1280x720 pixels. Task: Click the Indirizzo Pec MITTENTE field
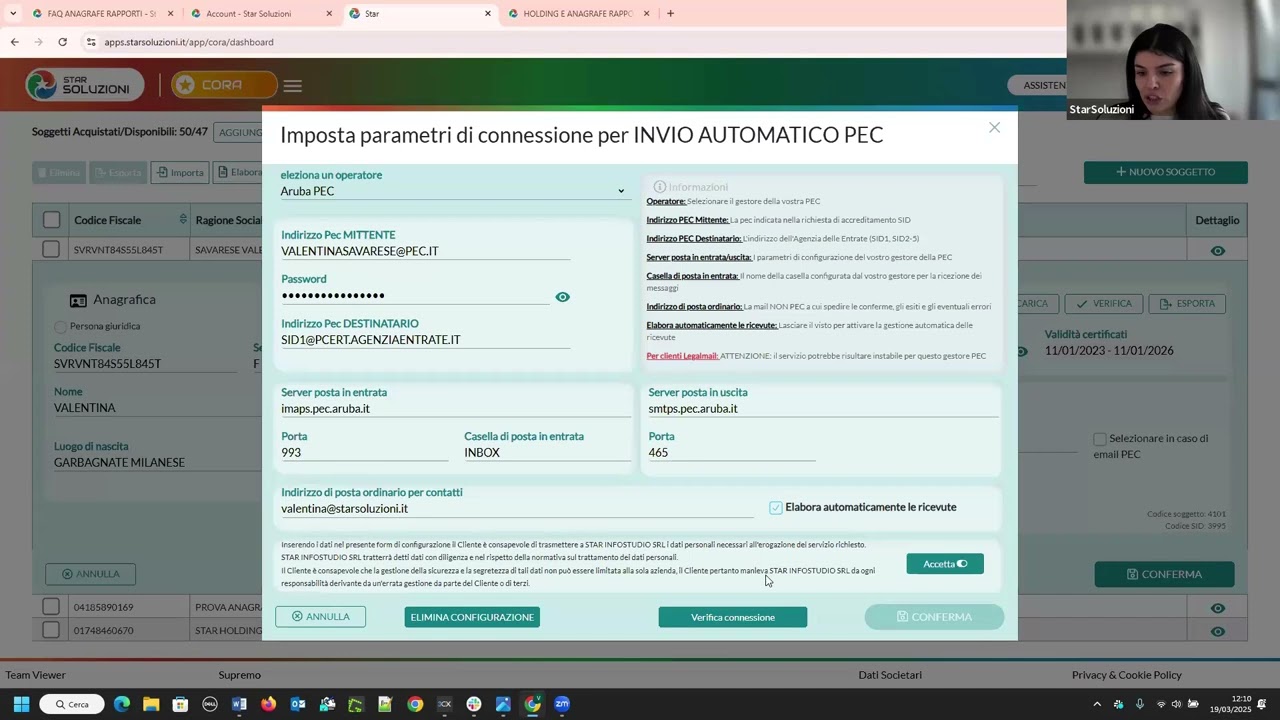point(425,251)
